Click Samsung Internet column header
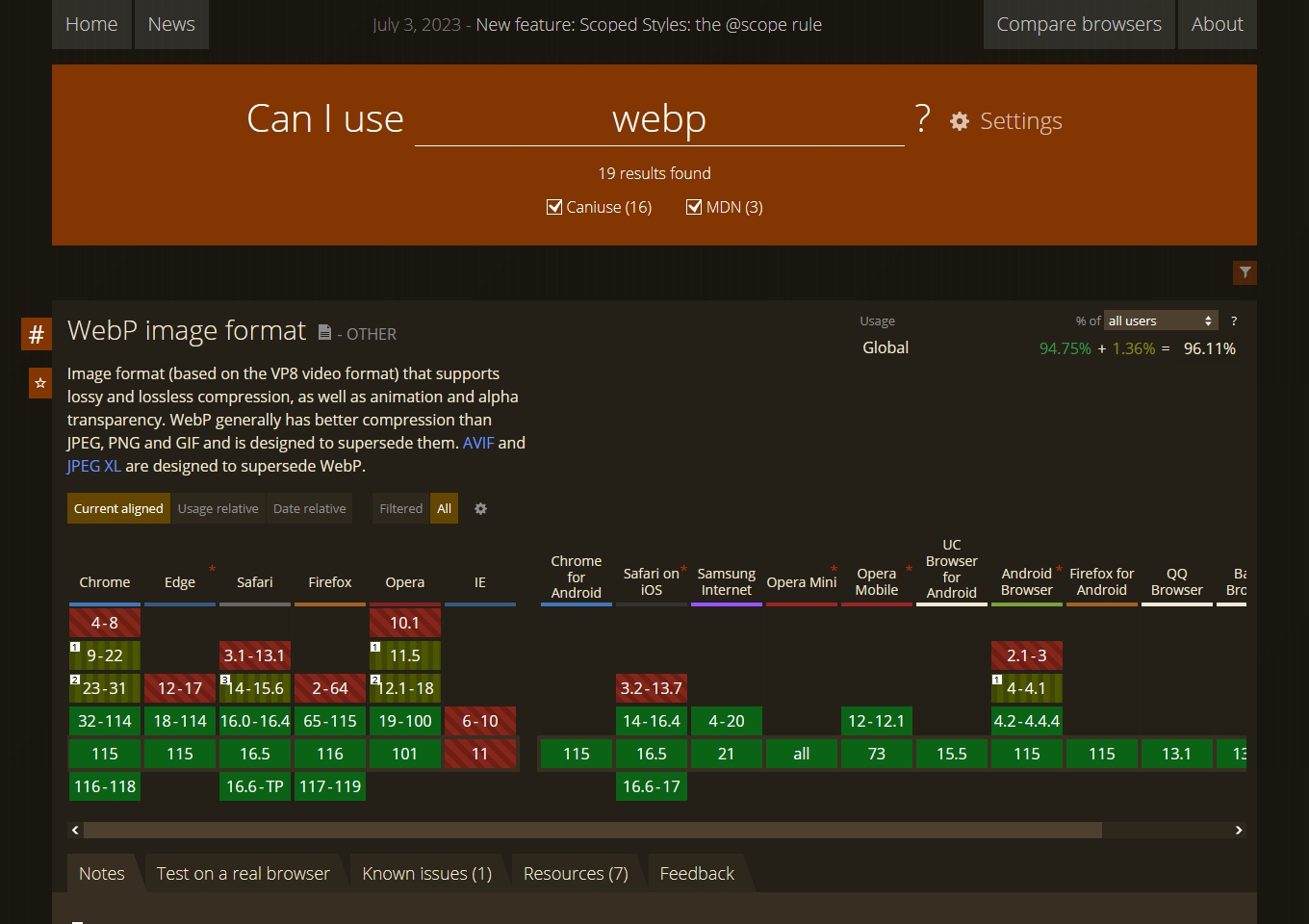 [727, 581]
